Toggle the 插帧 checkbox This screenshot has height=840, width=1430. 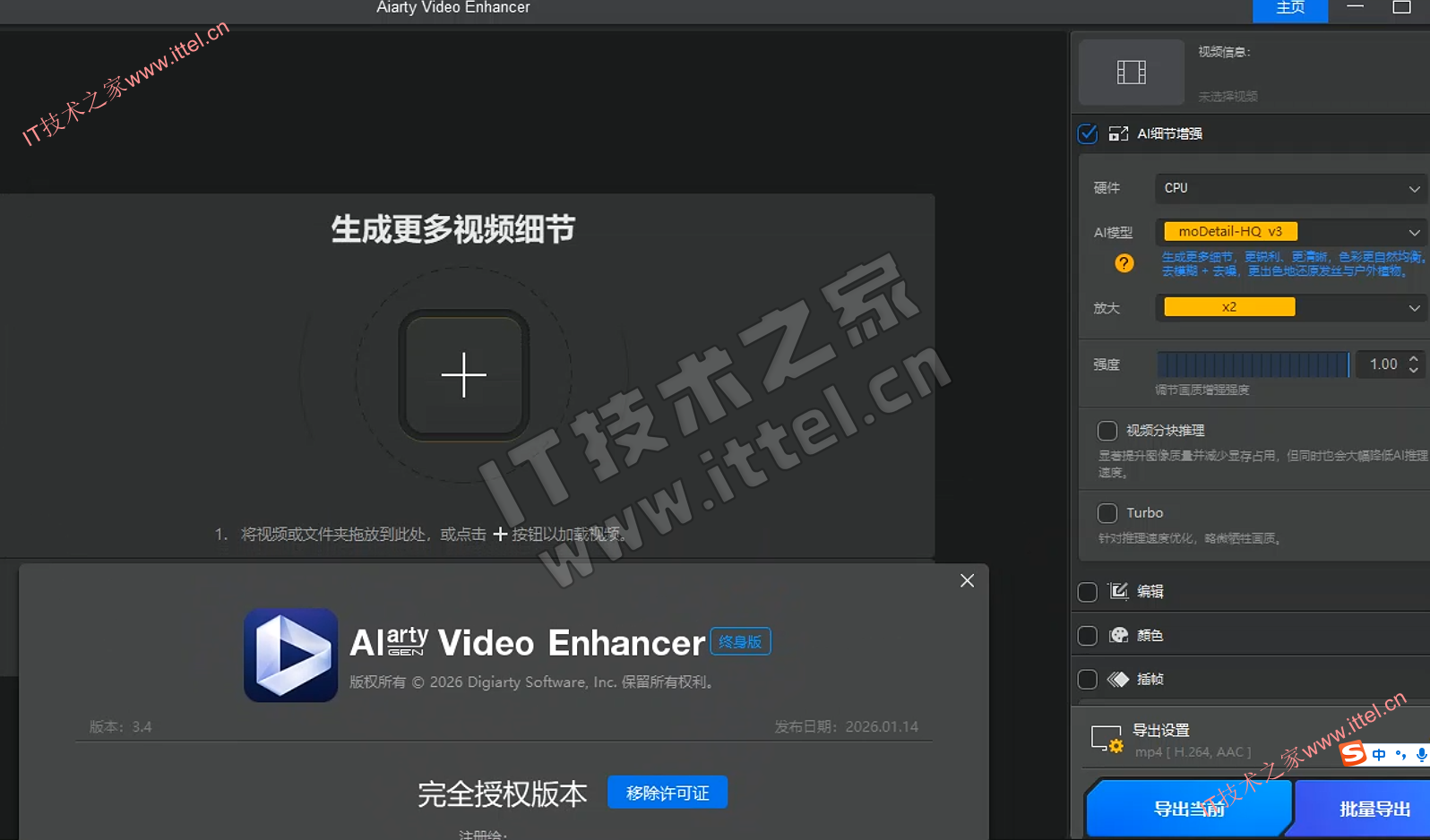click(x=1088, y=679)
